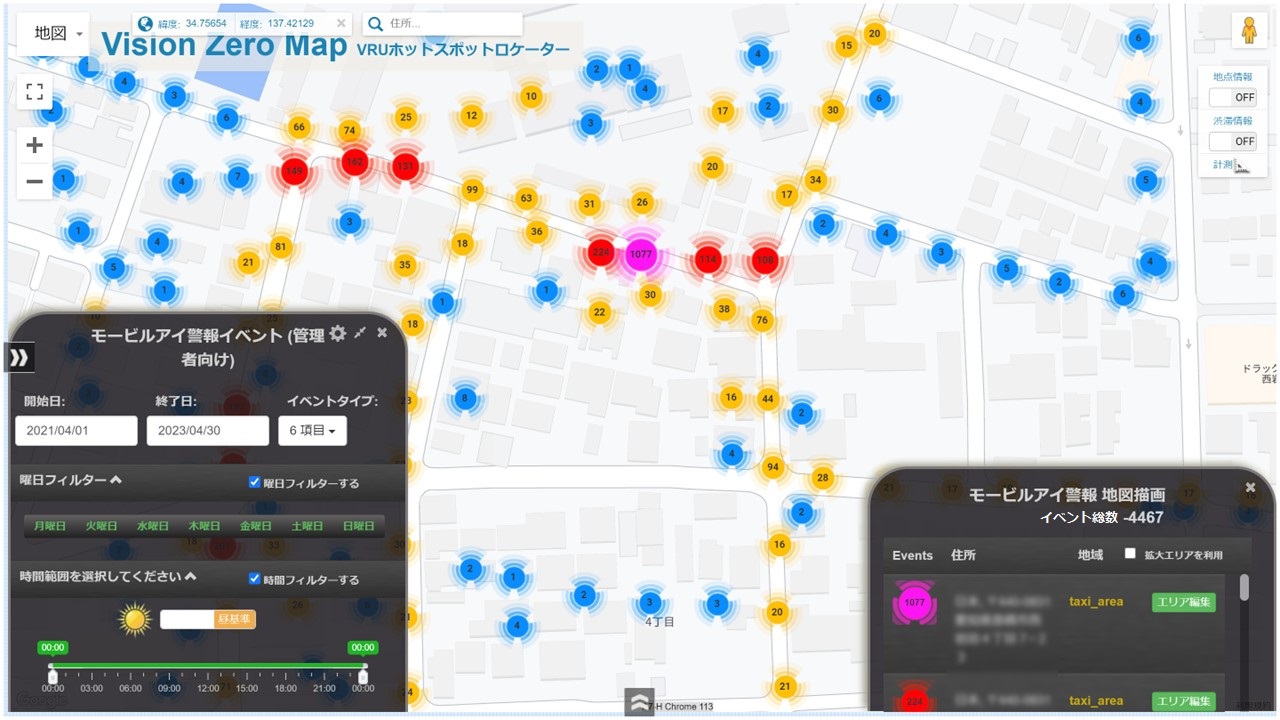Select red 108 hotspot marker
The width and height of the screenshot is (1280, 720).
pos(765,260)
